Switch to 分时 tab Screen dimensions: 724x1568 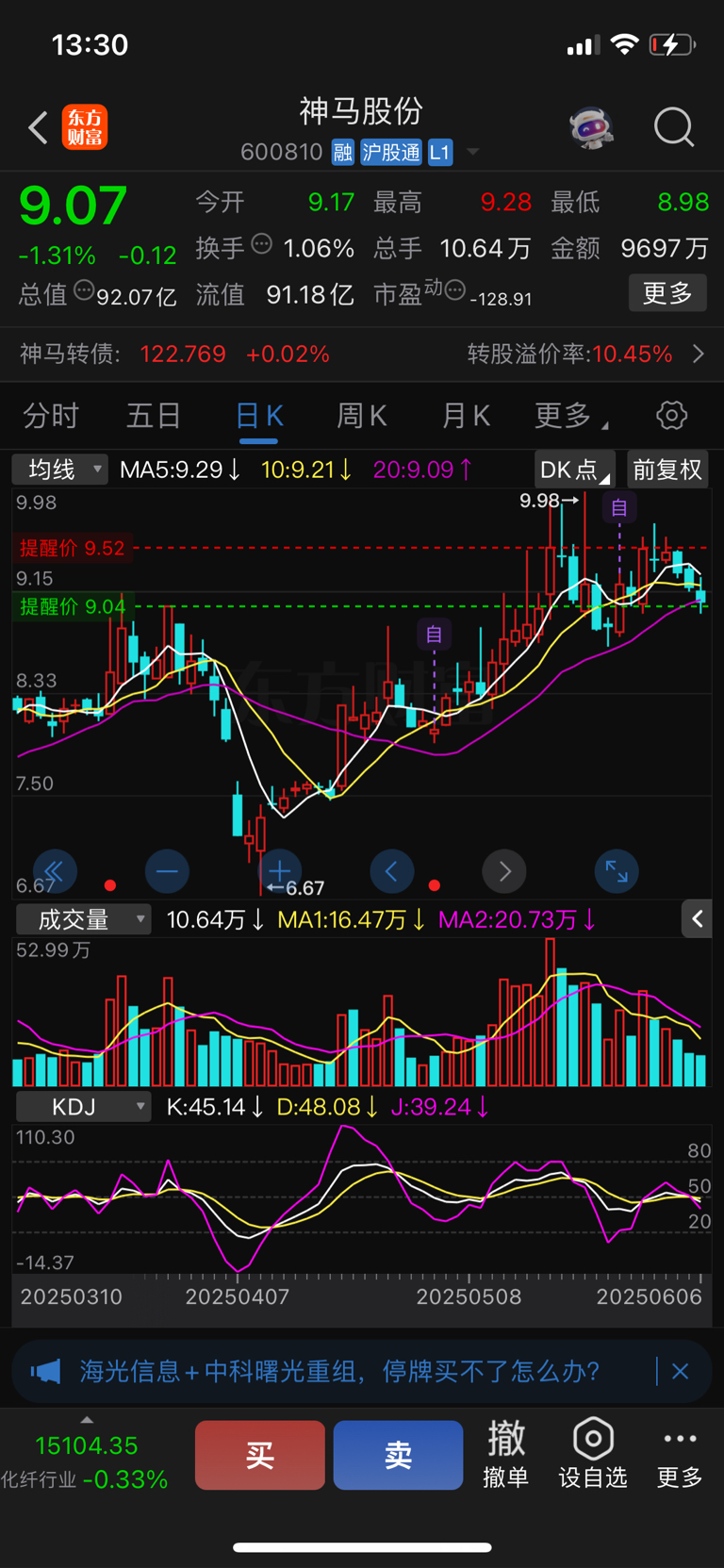click(51, 415)
